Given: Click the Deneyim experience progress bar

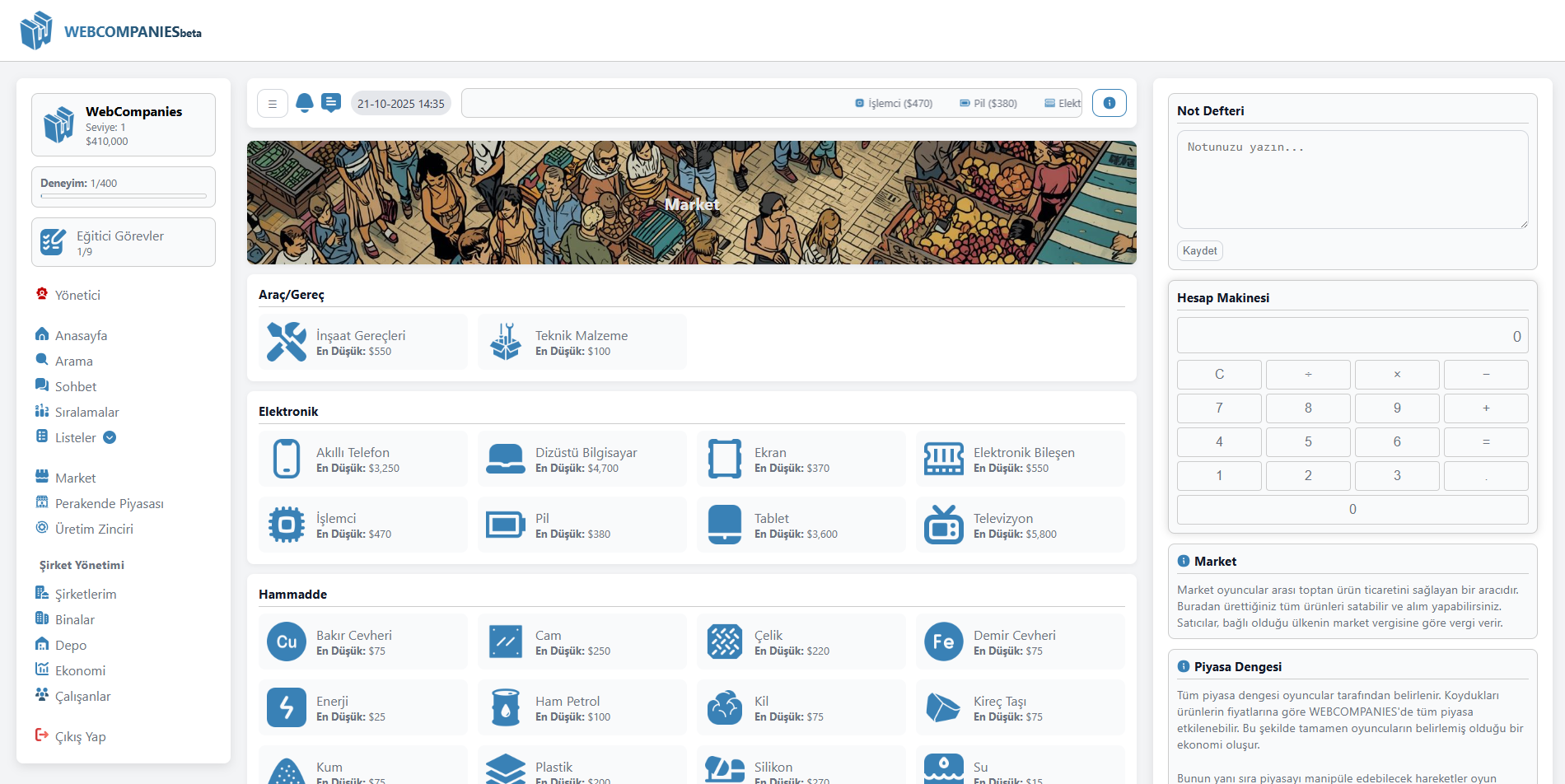Looking at the screenshot, I should pyautogui.click(x=124, y=196).
